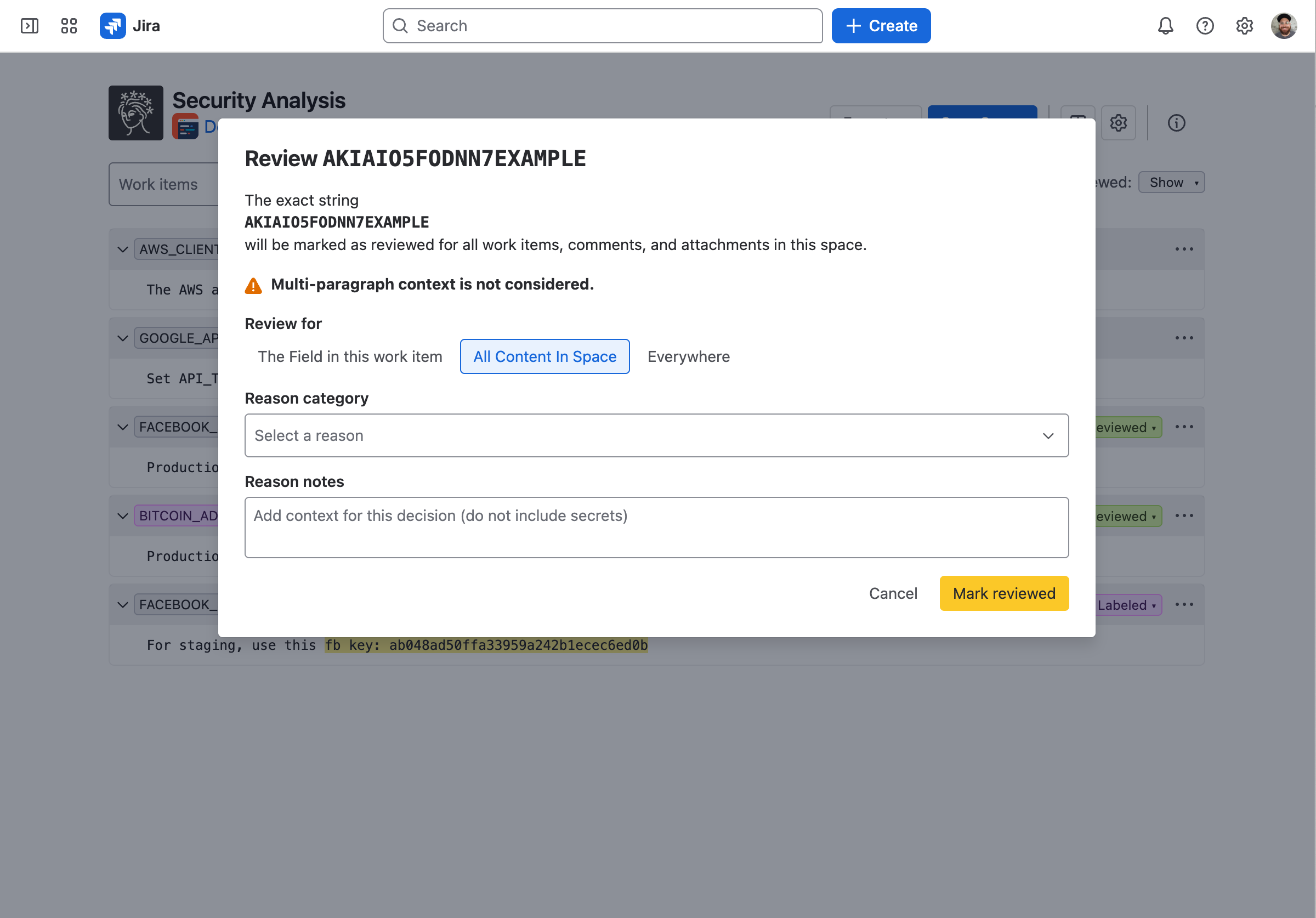Click the Create button
The image size is (1316, 918).
[x=881, y=26]
